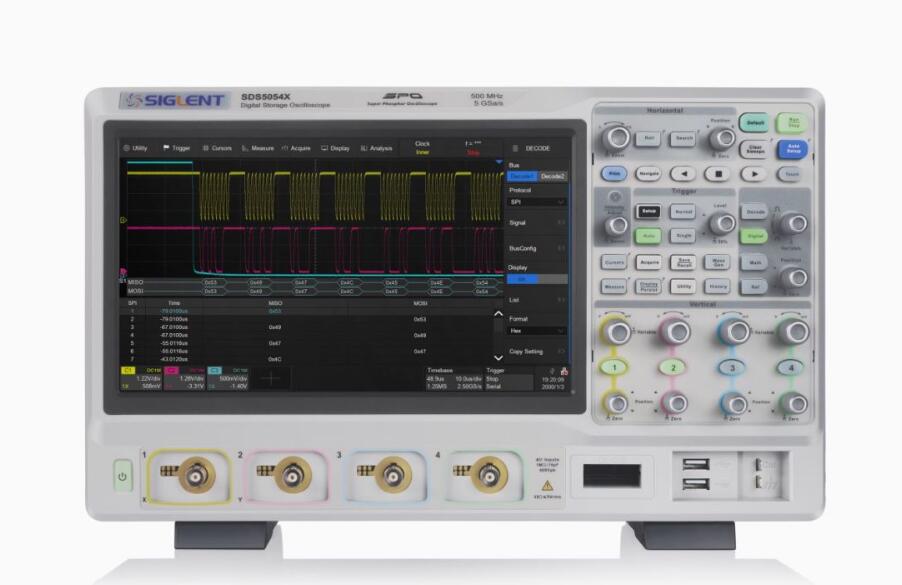The image size is (902, 585).
Task: Open the on-screen Measure menu
Action: tap(258, 148)
